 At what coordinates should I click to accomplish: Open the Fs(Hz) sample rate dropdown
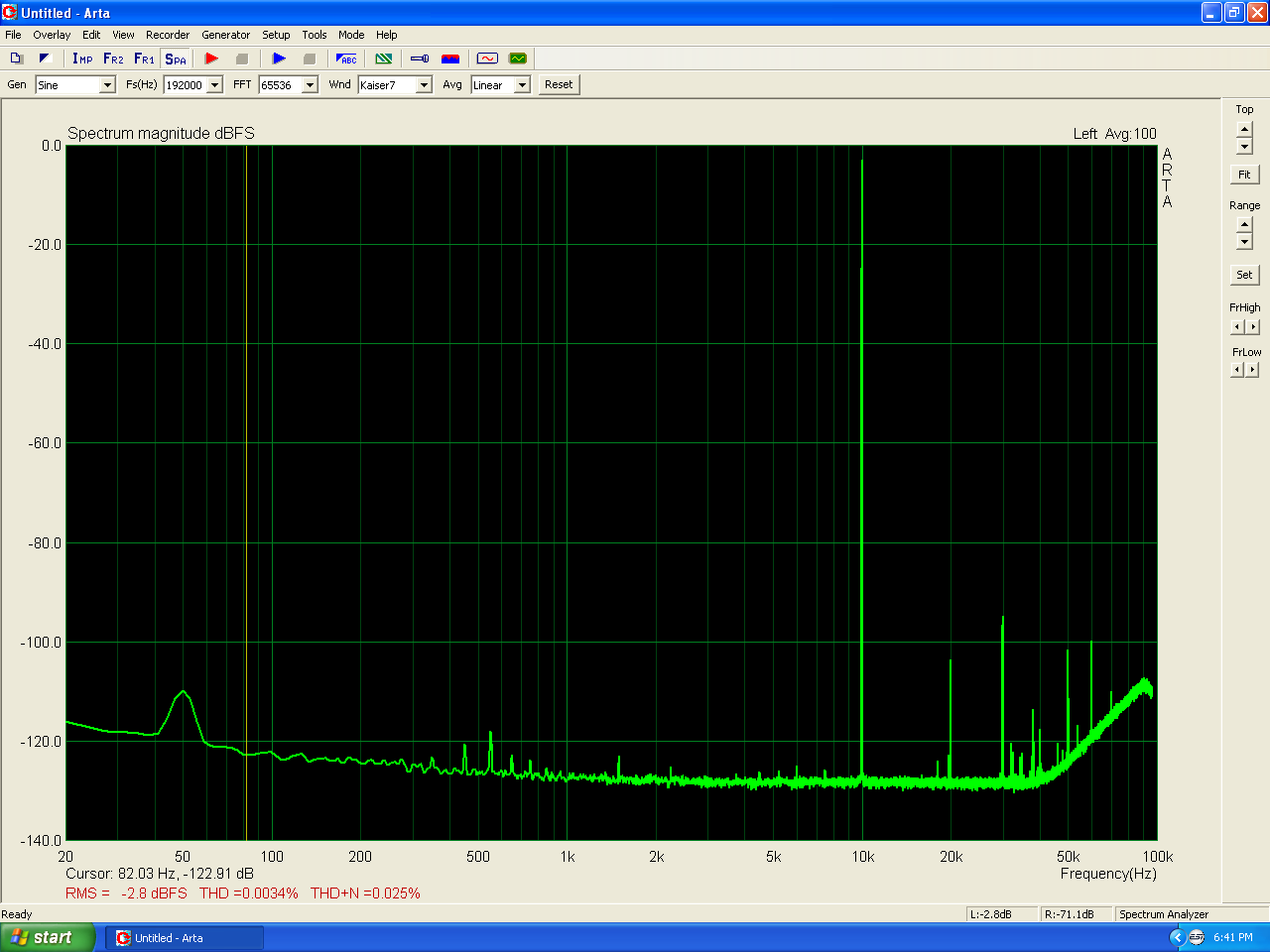(214, 85)
